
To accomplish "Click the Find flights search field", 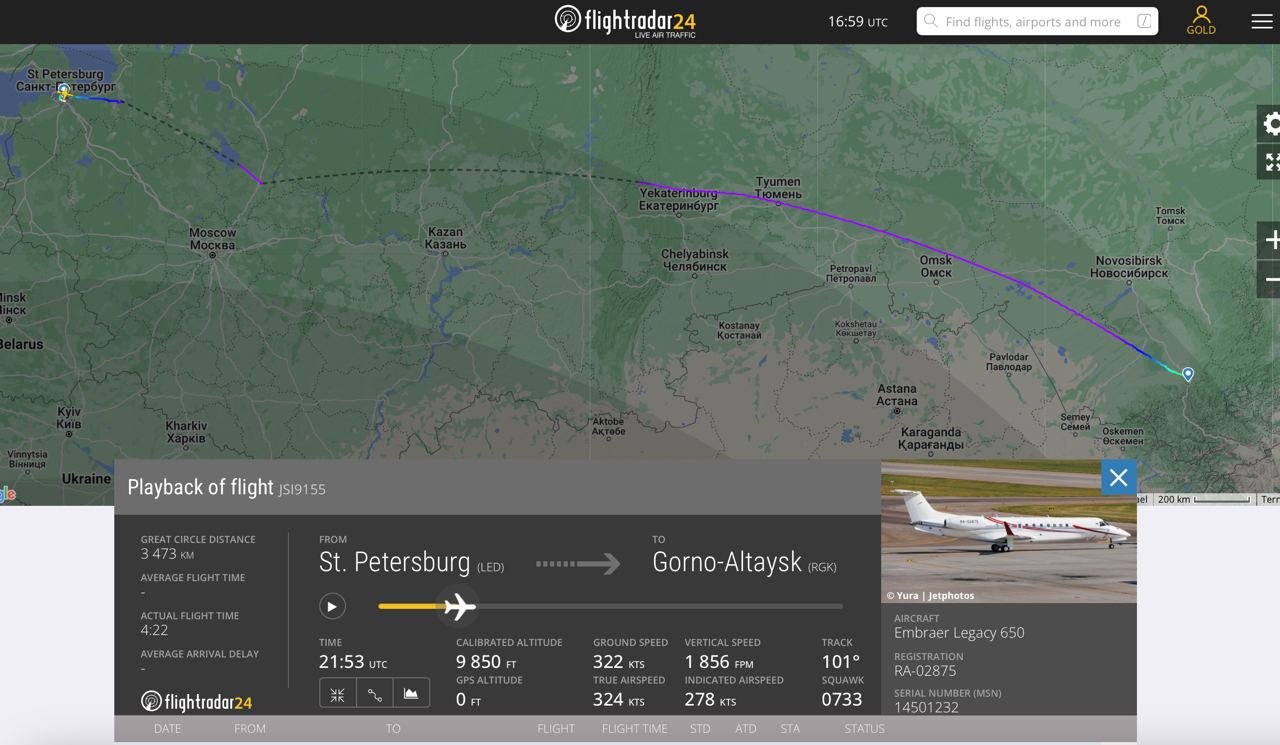I will point(1036,21).
